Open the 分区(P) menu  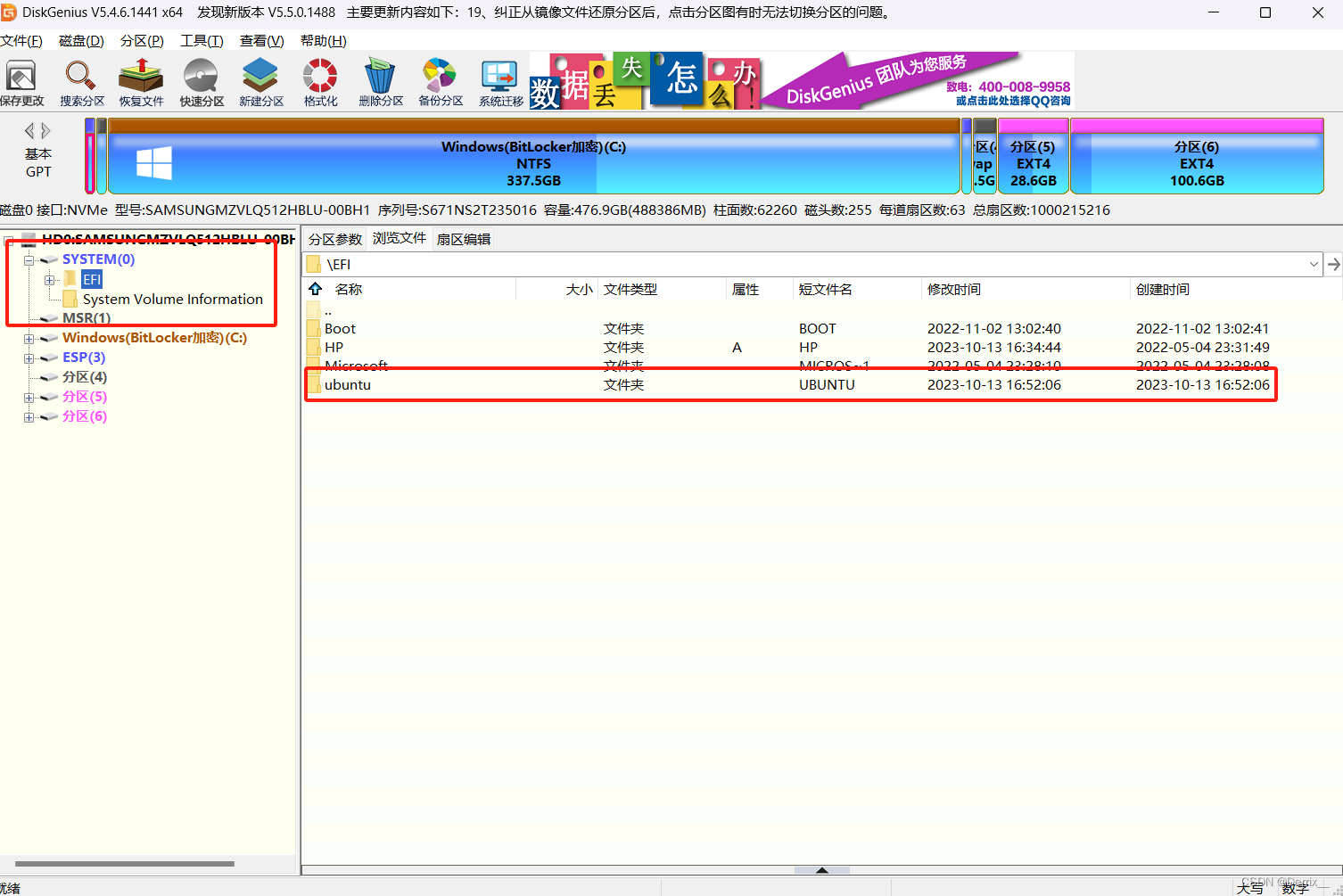pyautogui.click(x=142, y=41)
